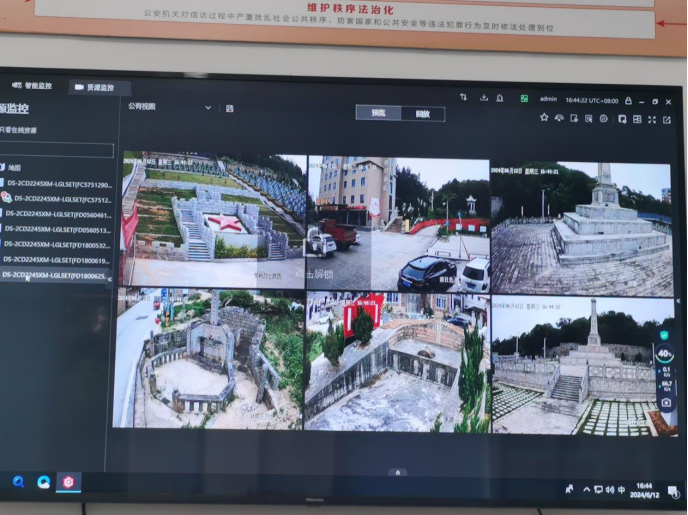Select the 预览 live view button

378,113
